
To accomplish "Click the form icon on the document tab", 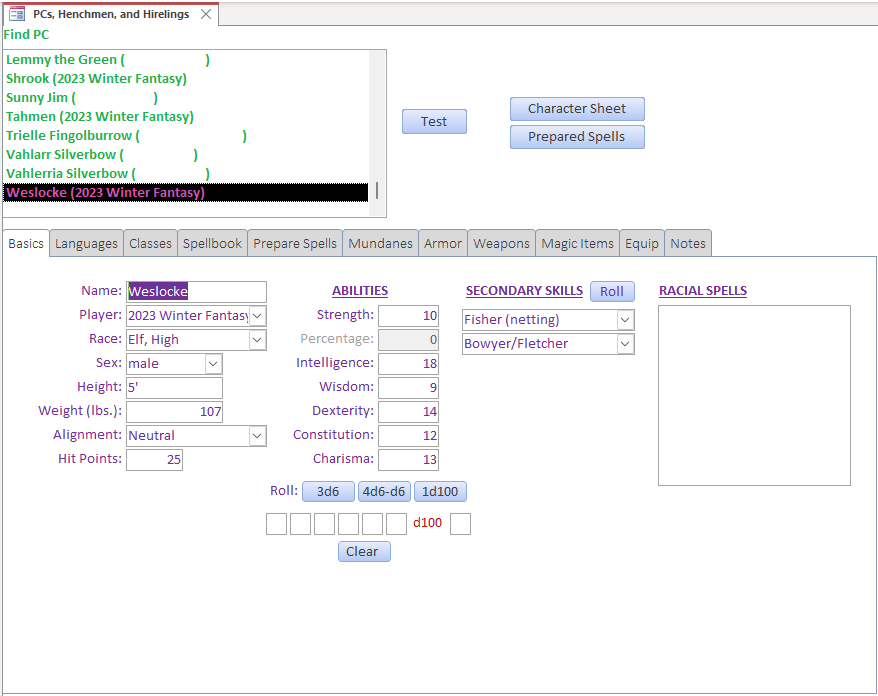I will (x=17, y=14).
